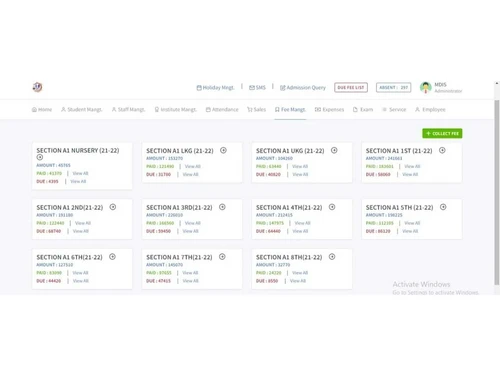View all paid fees for 7TH section
Screen dimensions: 500x375
[x=190, y=273]
